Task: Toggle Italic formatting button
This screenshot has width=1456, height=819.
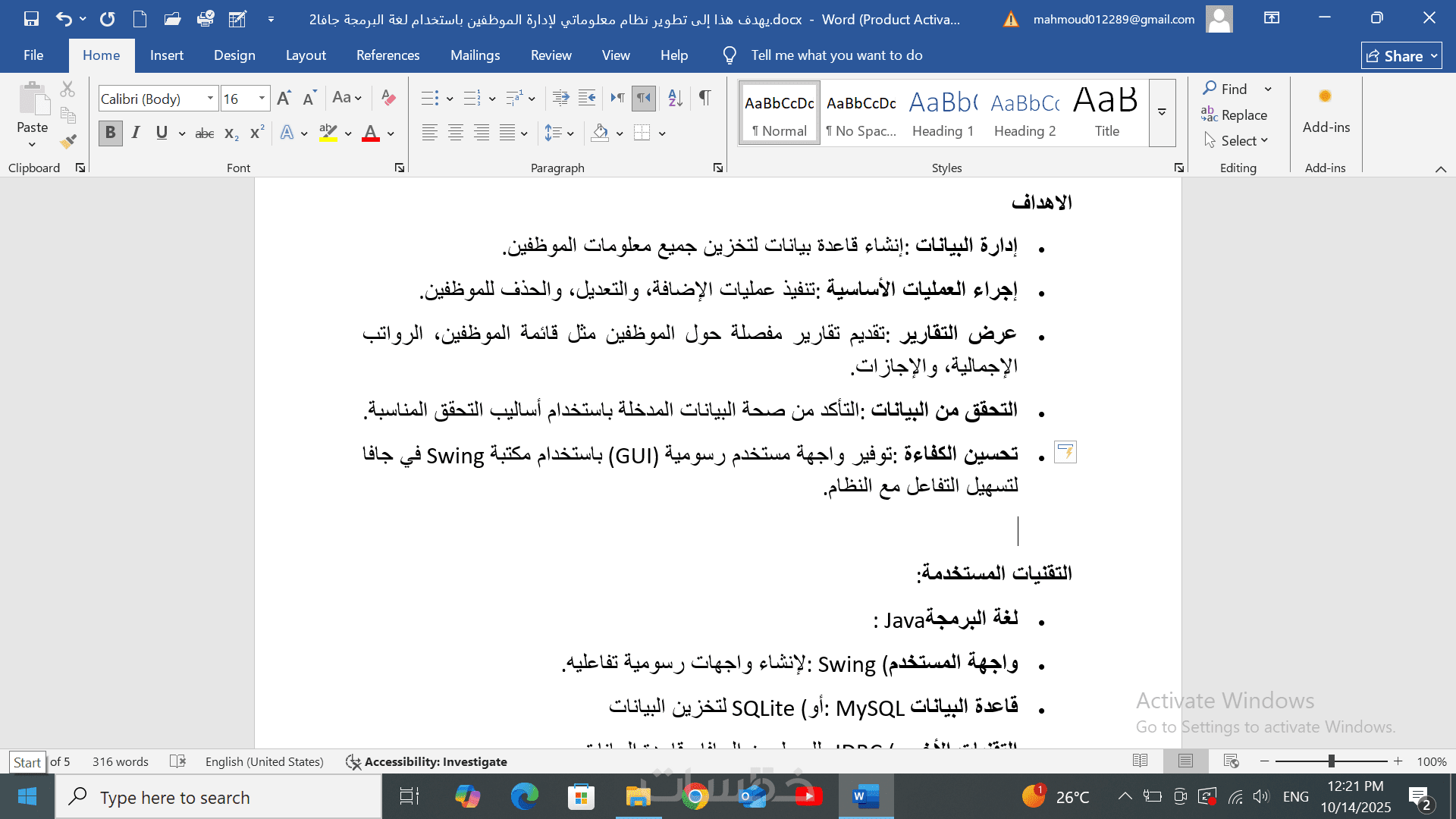Action: 136,133
